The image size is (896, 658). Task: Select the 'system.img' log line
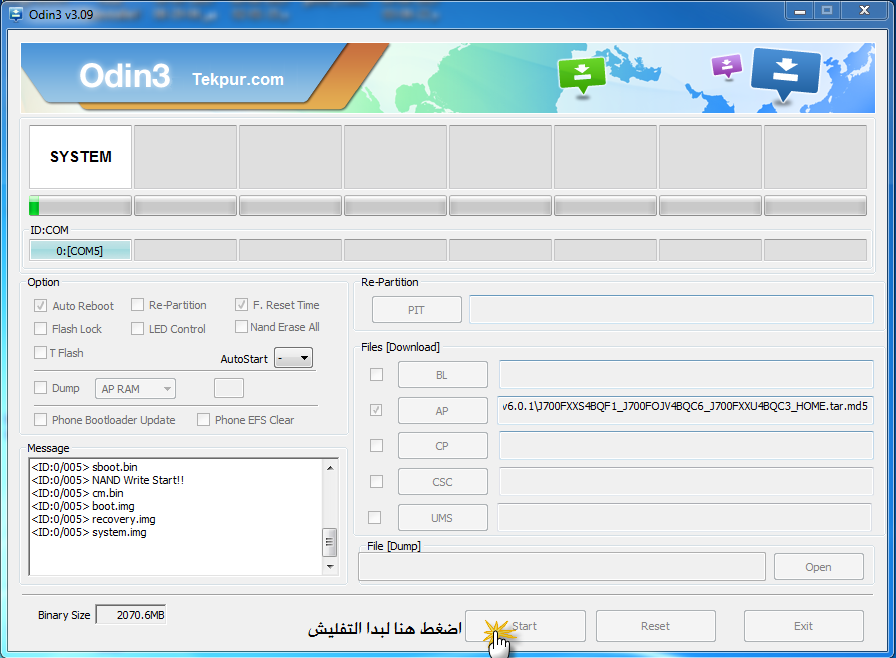click(x=89, y=532)
